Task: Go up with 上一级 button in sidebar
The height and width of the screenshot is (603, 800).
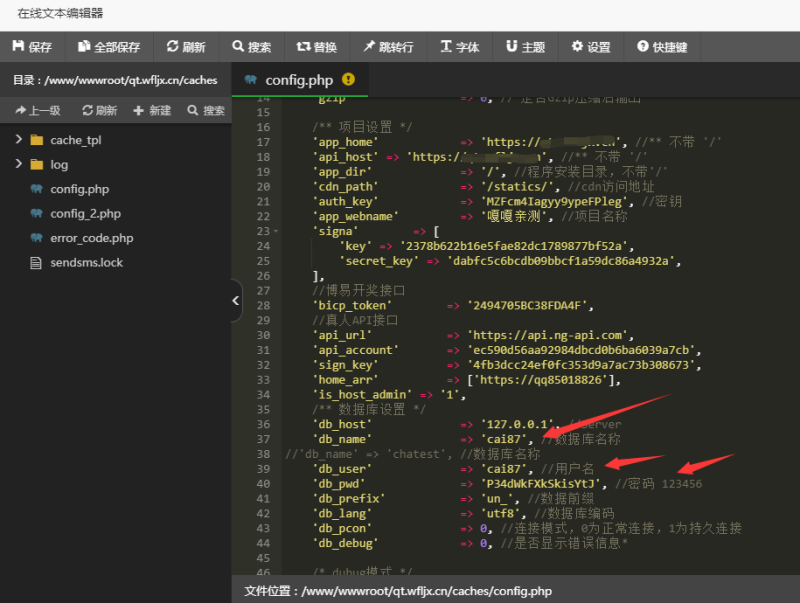Action: coord(38,111)
